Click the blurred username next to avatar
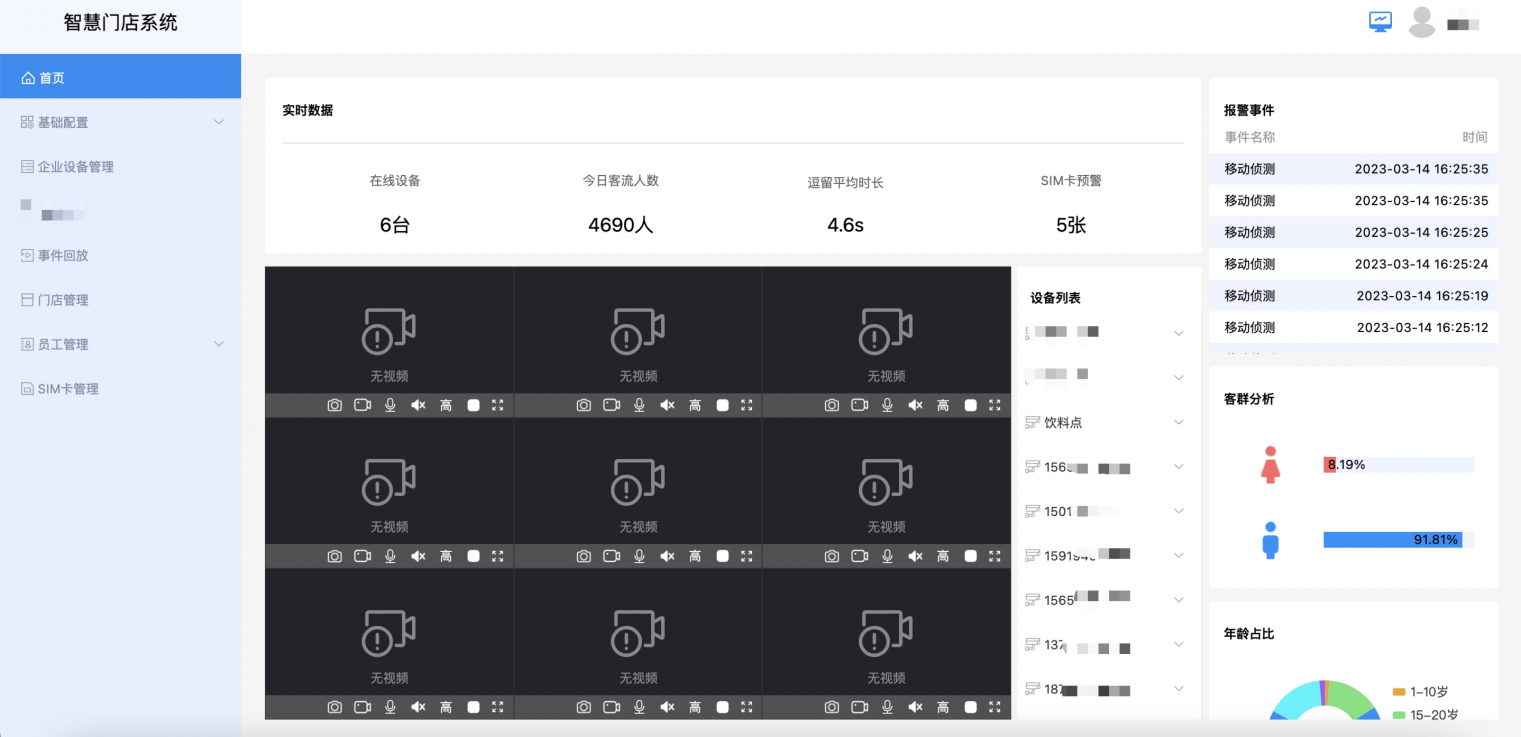This screenshot has width=1521, height=737. tap(1463, 23)
